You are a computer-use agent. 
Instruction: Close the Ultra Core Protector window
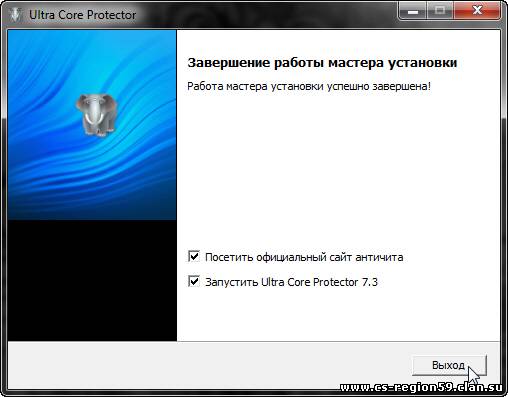[477, 12]
